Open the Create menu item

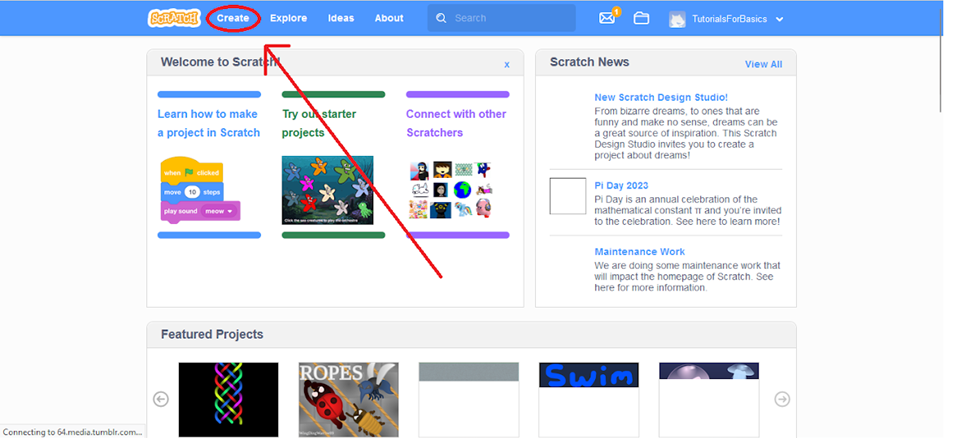[x=233, y=18]
